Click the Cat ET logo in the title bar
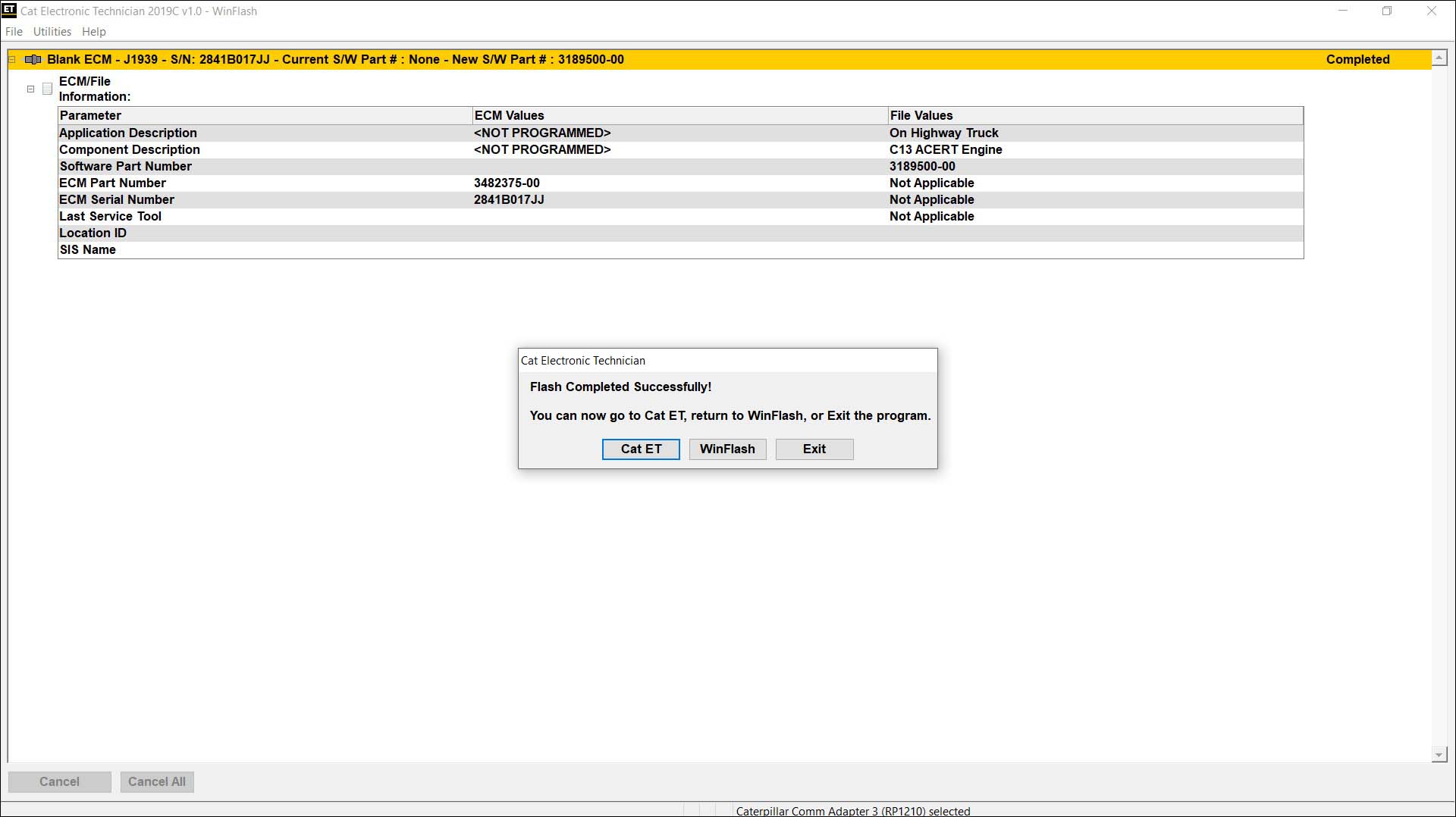 coord(8,11)
